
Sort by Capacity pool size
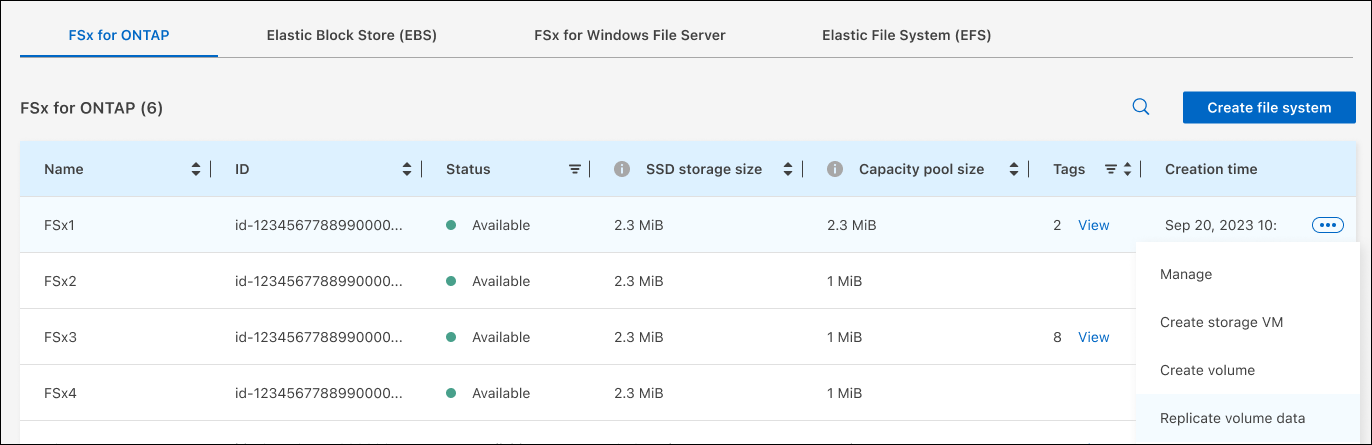[x=1014, y=169]
